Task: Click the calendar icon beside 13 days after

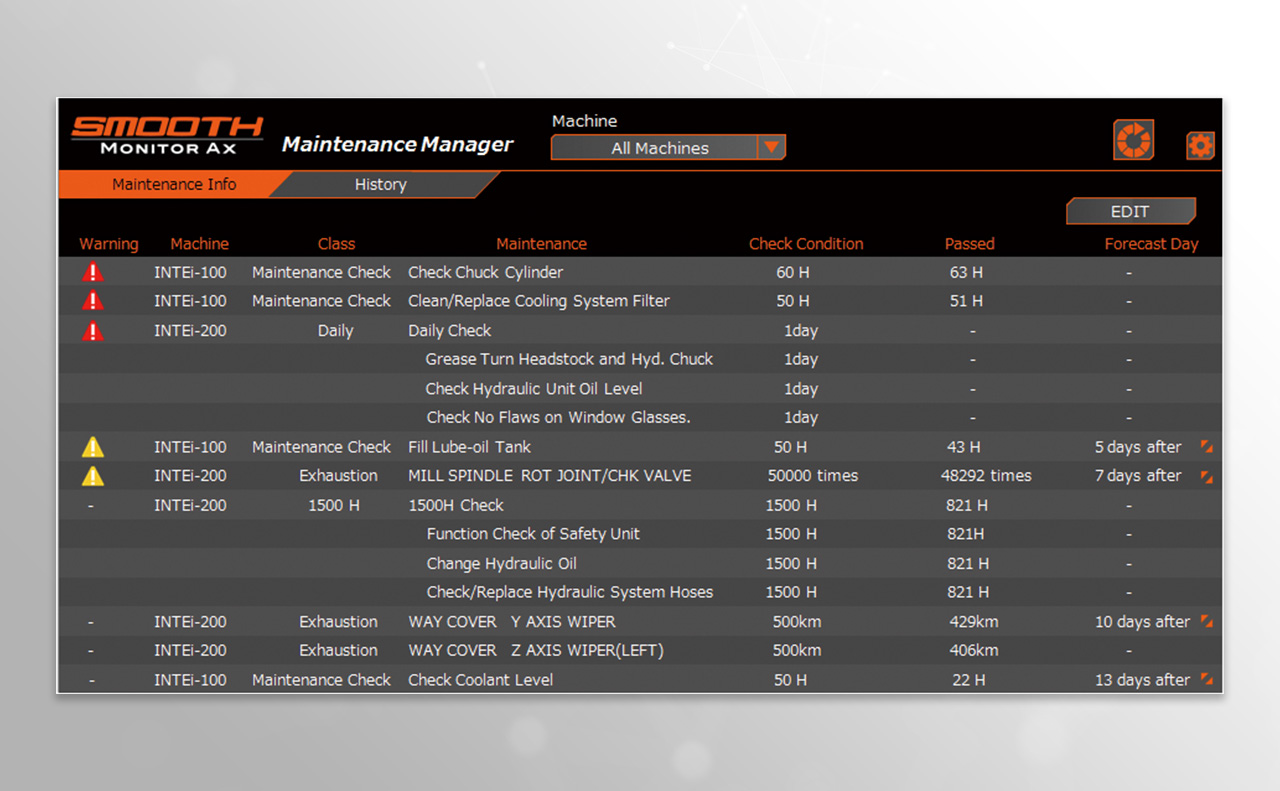Action: (1206, 679)
